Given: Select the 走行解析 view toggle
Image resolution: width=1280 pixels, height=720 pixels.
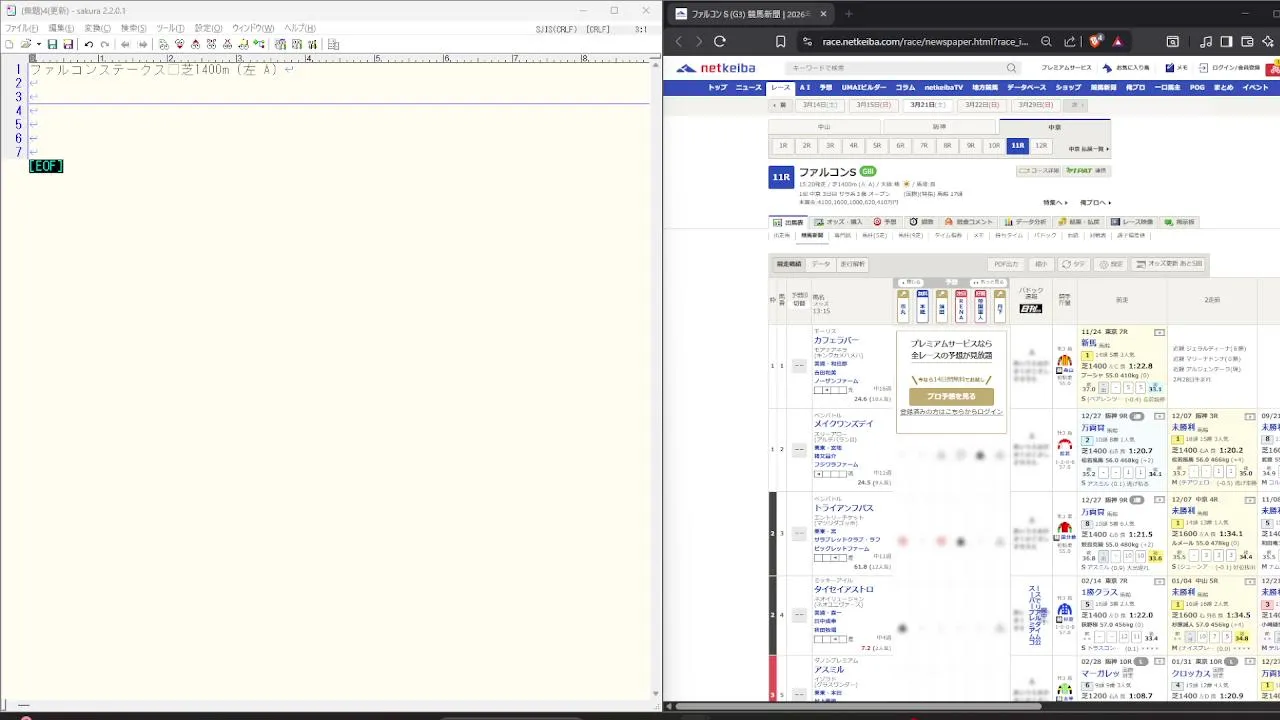Looking at the screenshot, I should 852,264.
